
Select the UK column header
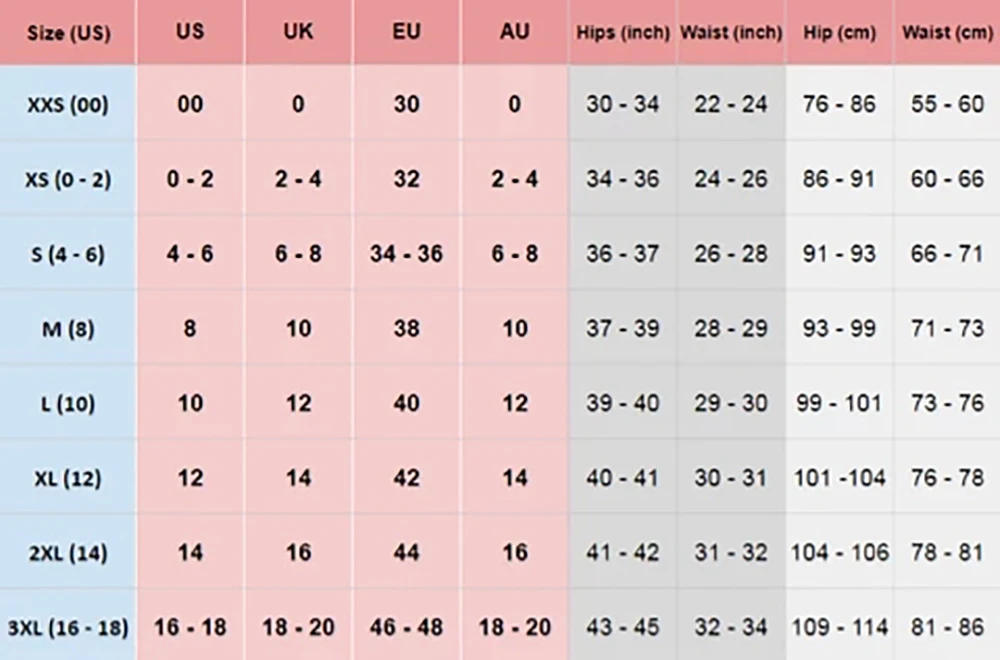[x=298, y=31]
